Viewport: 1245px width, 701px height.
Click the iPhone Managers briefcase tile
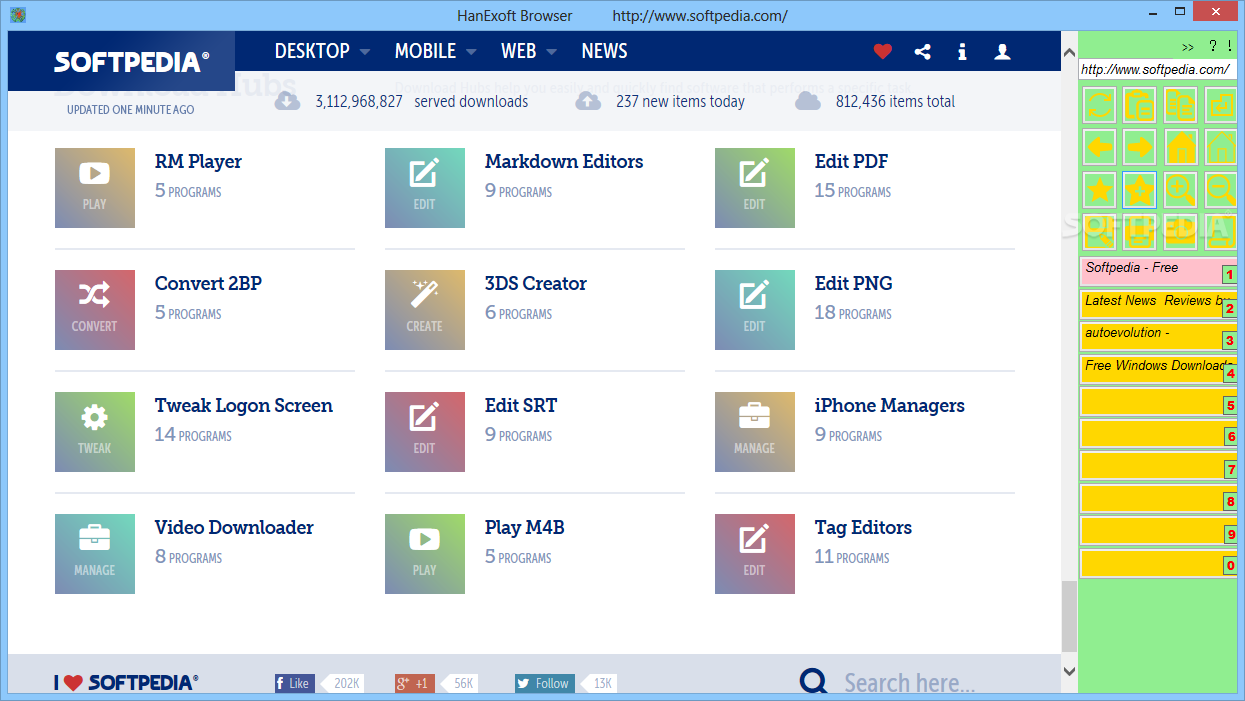coord(755,432)
